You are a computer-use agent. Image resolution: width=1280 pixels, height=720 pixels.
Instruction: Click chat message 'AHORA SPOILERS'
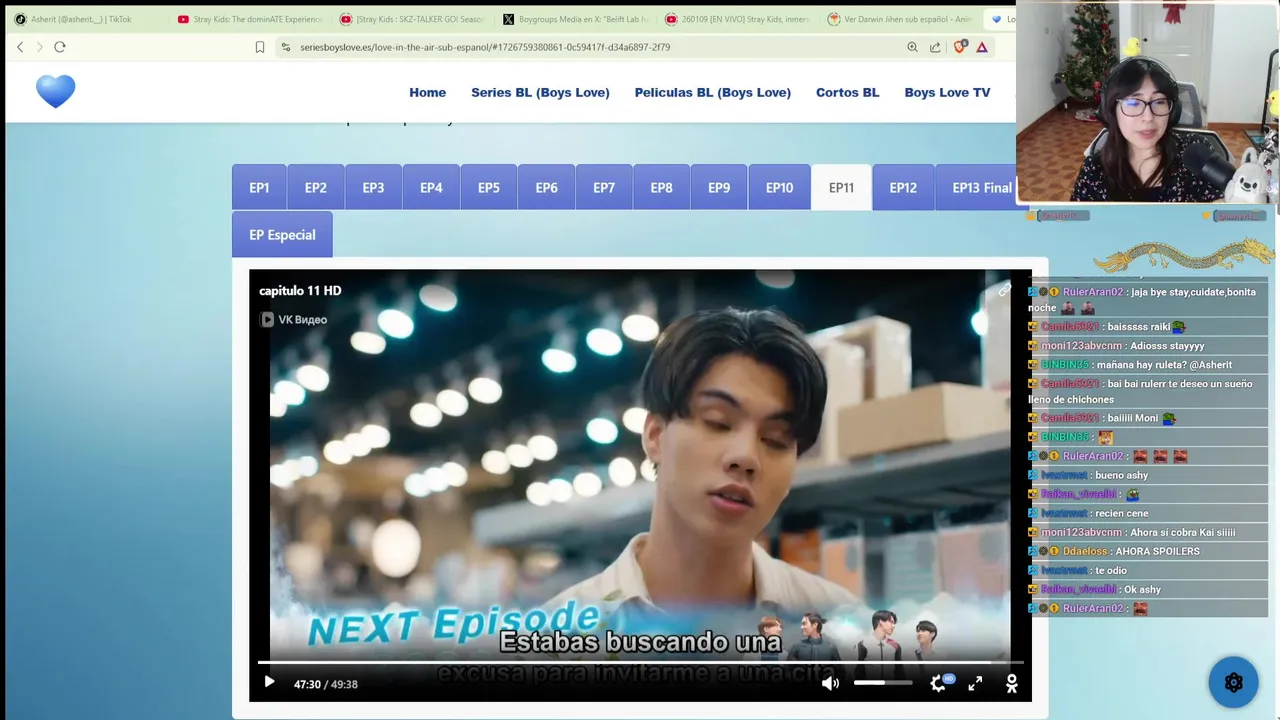(1157, 551)
